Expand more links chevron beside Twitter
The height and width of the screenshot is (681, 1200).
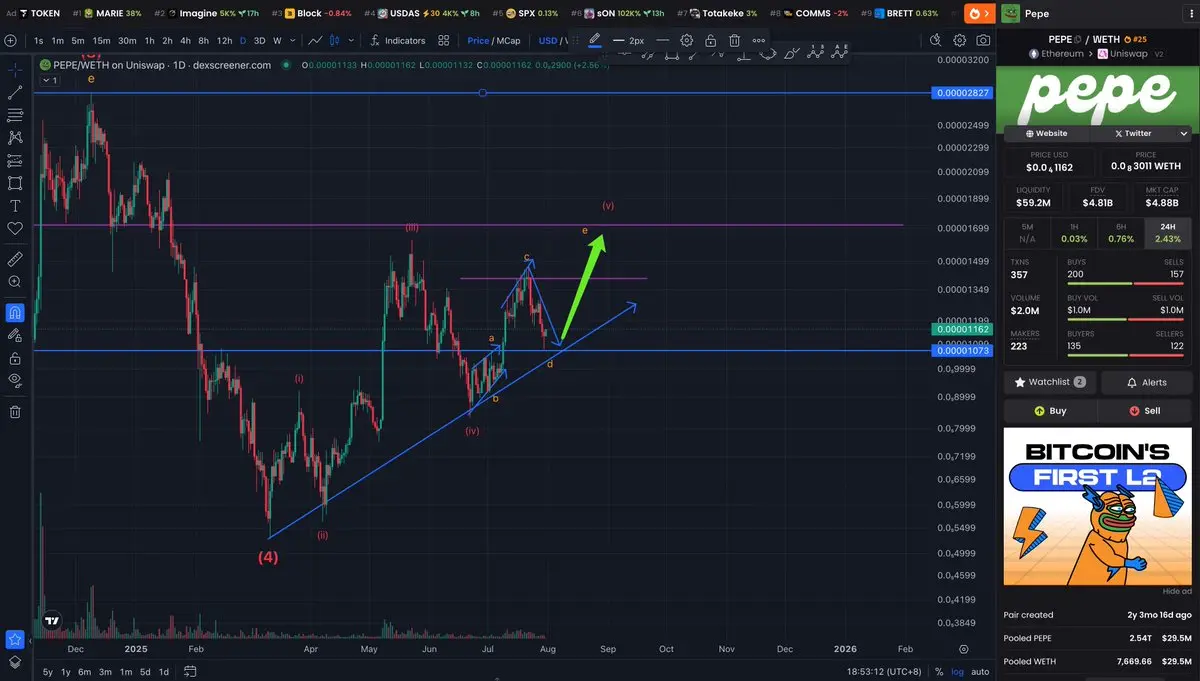point(1184,133)
